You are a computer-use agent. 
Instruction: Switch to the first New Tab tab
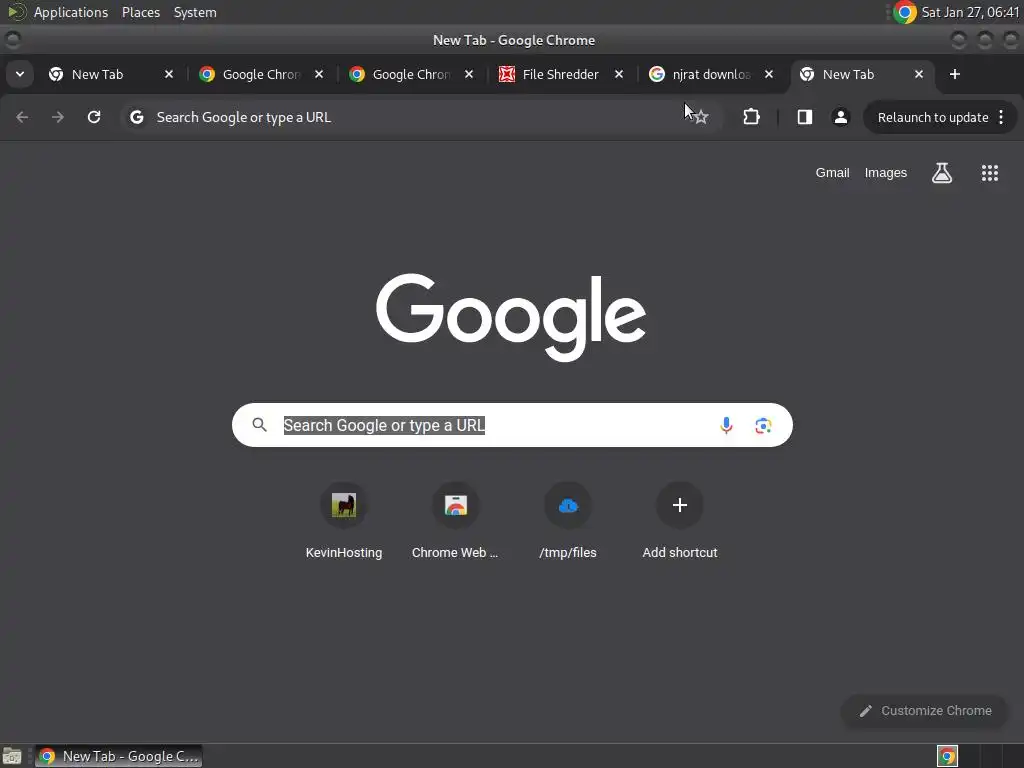point(97,74)
